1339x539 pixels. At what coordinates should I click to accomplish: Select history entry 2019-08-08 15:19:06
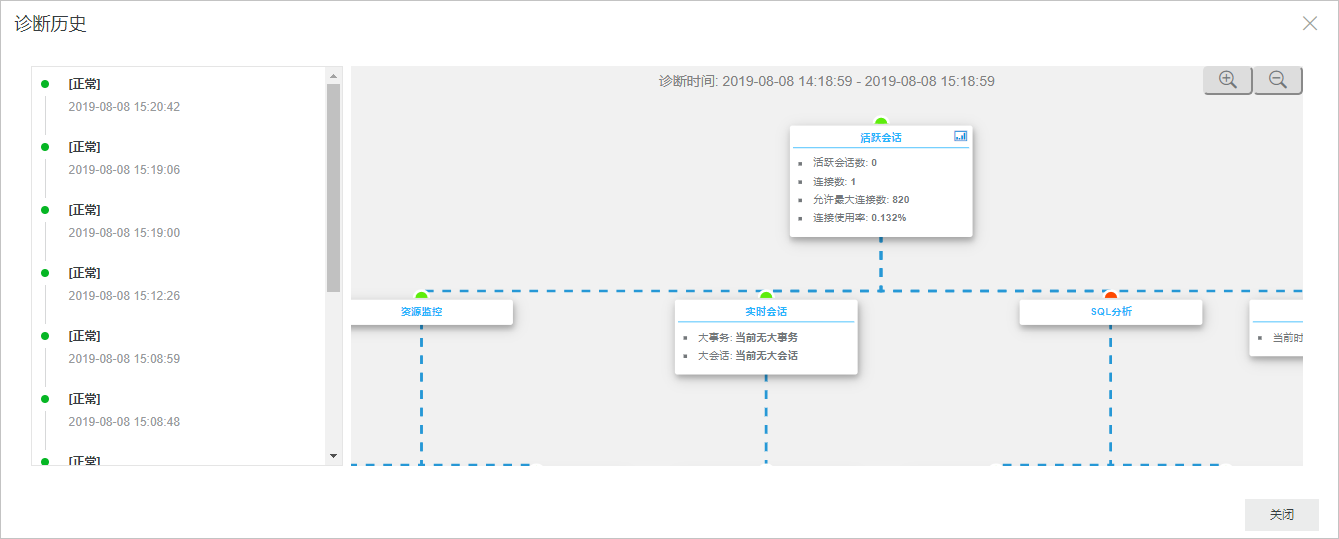tap(124, 170)
